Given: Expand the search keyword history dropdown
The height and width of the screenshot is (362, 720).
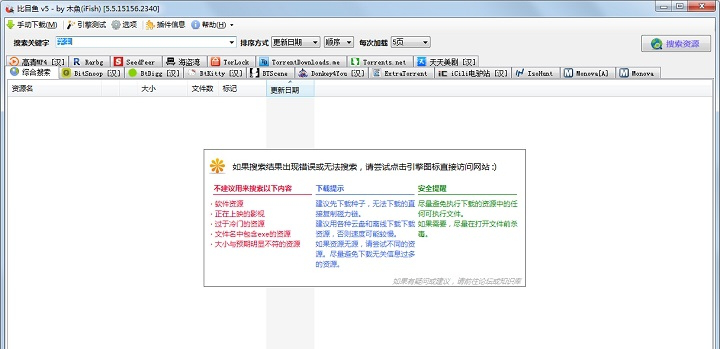Looking at the screenshot, I should coord(232,42).
